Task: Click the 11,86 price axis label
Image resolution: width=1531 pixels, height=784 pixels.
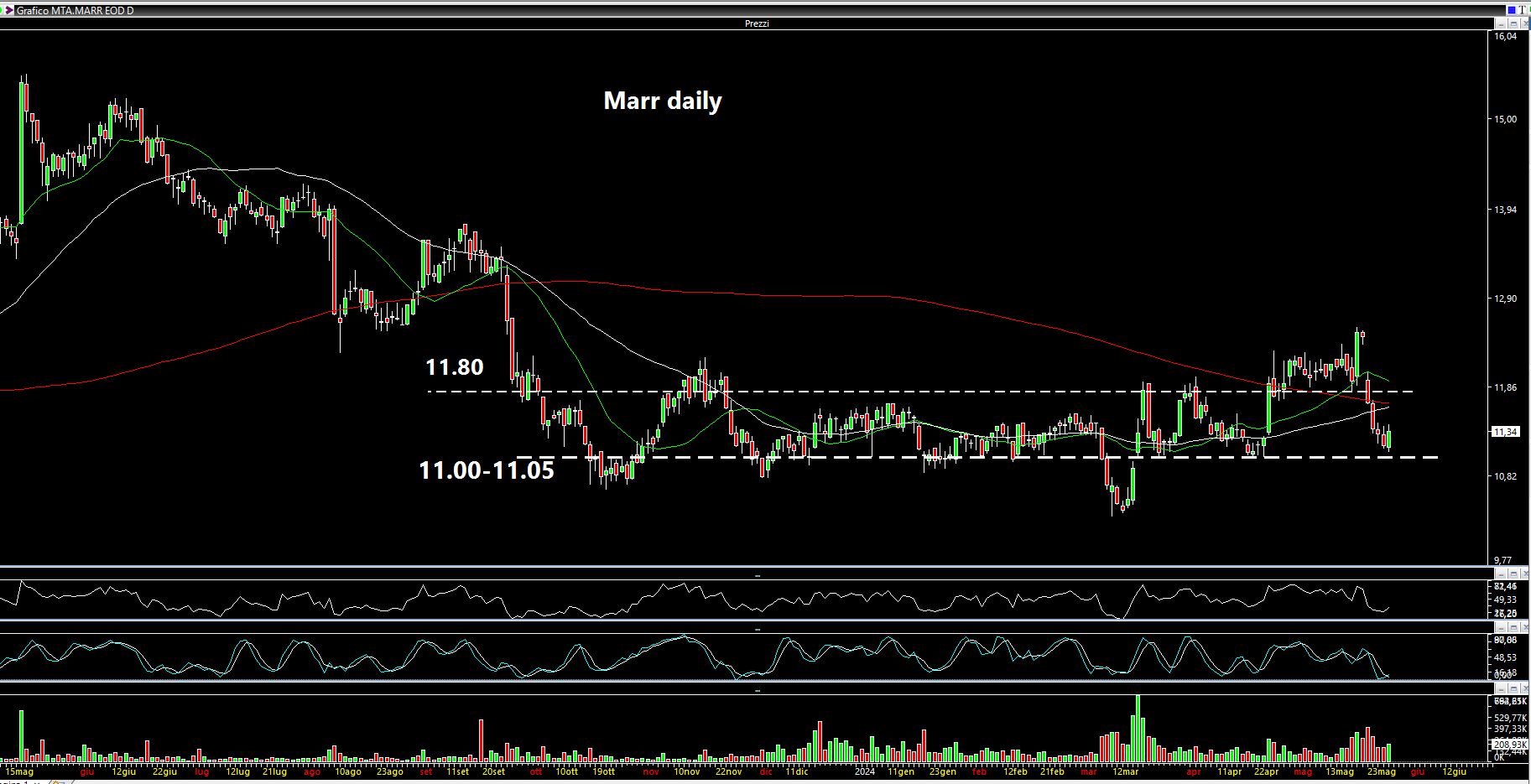Action: point(1505,387)
